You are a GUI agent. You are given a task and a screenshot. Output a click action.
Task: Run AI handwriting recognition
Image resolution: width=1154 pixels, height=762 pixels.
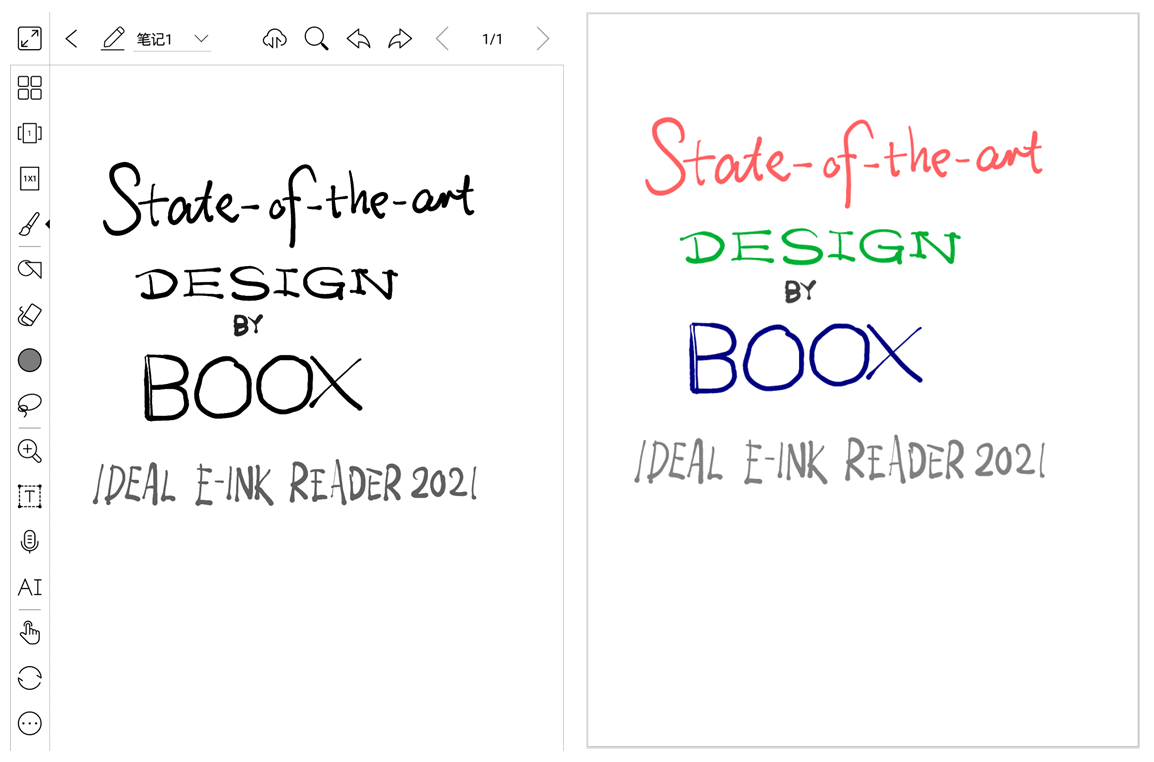29,587
